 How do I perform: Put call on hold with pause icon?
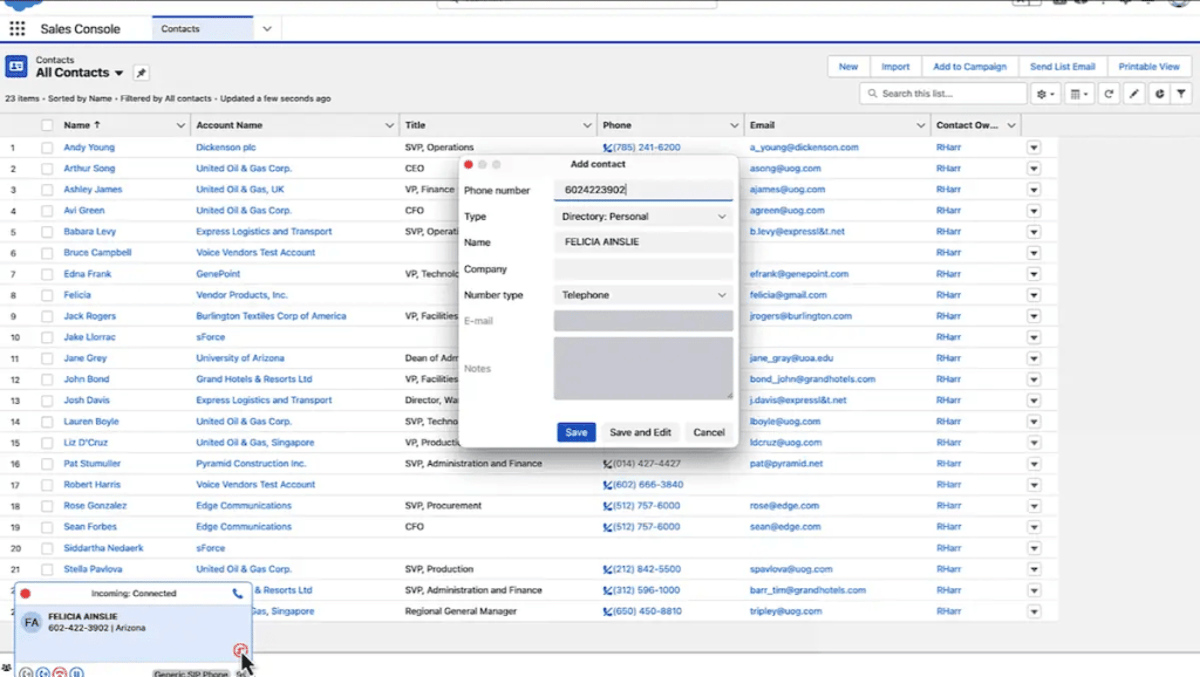[x=76, y=672]
